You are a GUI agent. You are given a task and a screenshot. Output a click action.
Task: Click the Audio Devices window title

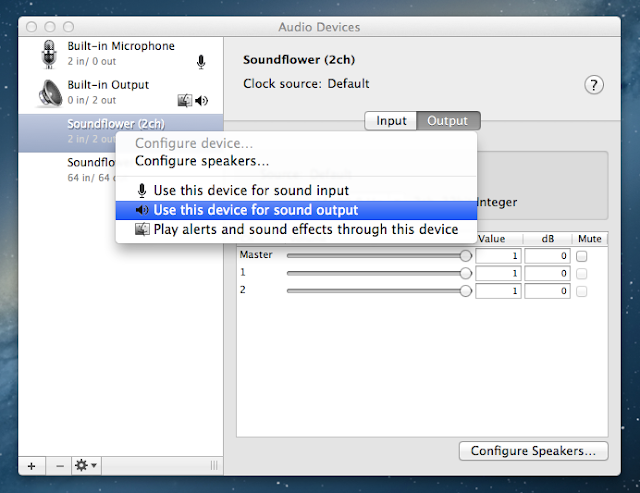(x=319, y=27)
